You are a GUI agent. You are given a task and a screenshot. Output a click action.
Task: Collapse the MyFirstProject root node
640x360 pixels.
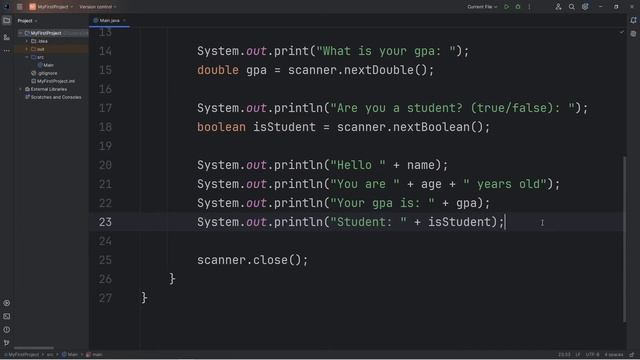[x=20, y=33]
